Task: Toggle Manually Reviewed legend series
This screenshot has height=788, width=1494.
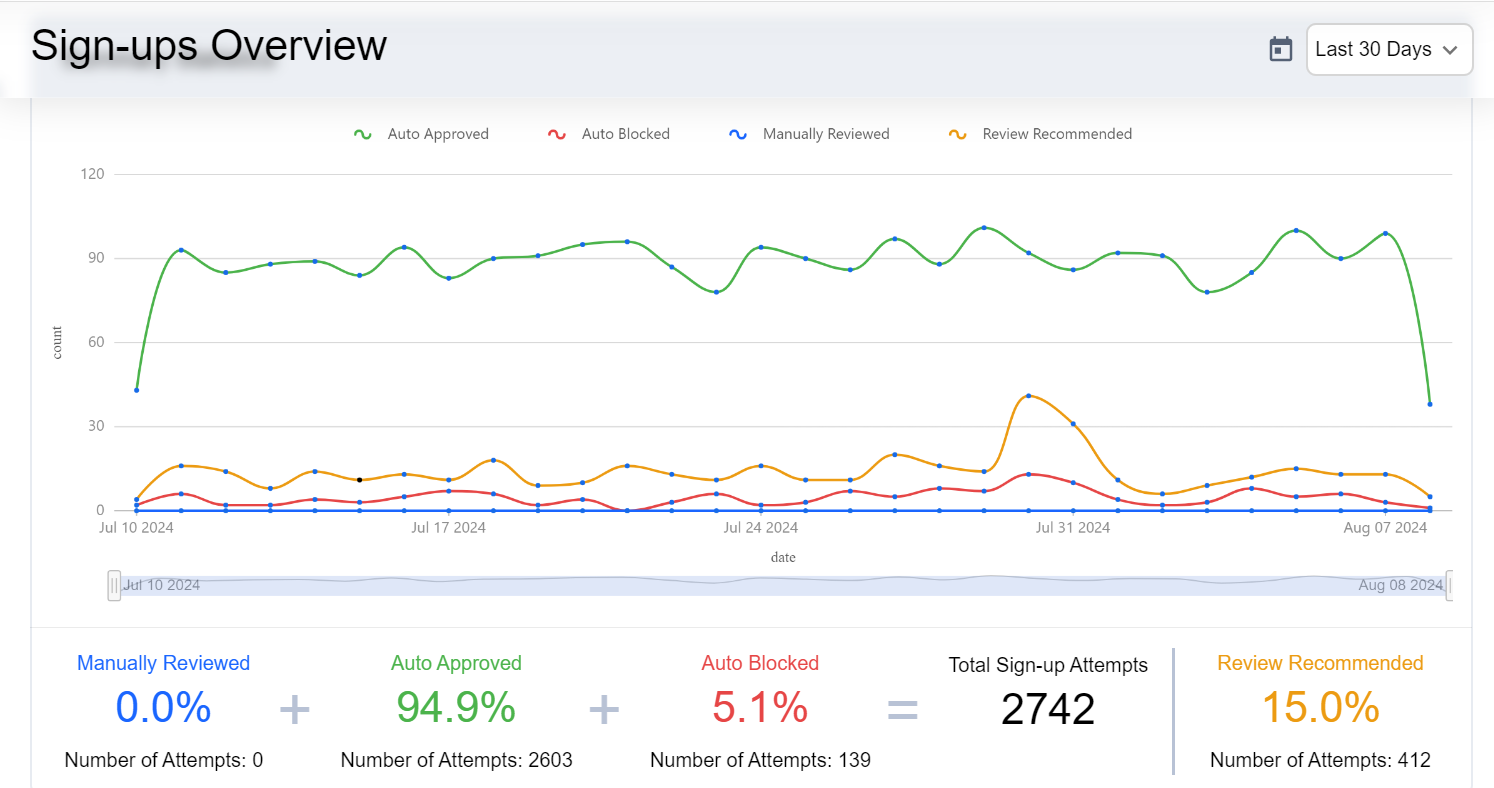Action: tap(825, 134)
